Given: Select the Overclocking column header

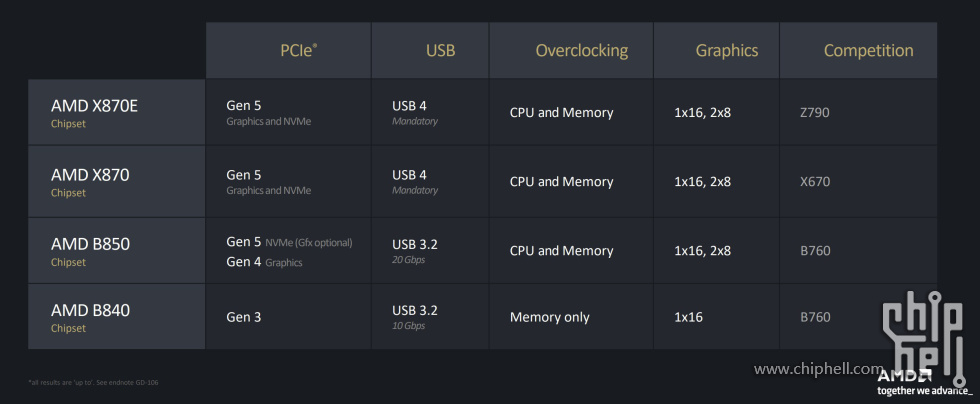Looking at the screenshot, I should 581,51.
